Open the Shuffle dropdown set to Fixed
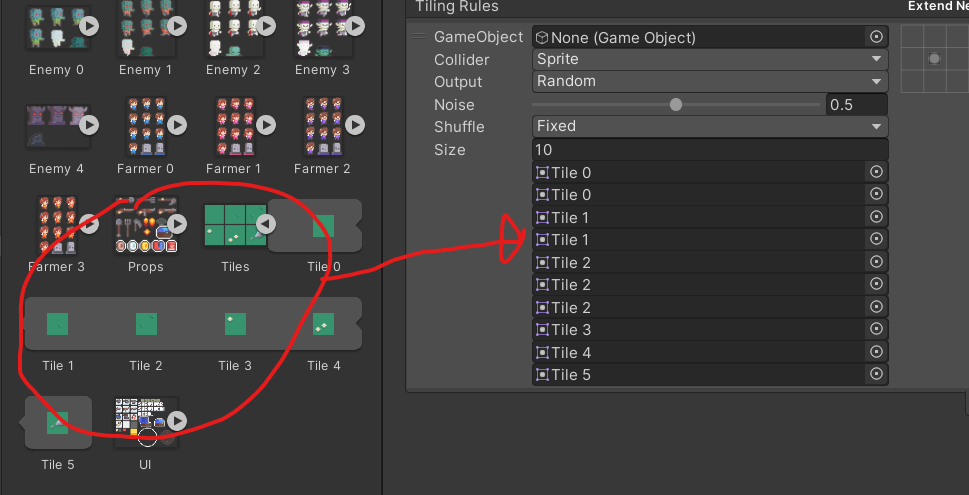Screen dimensions: 969x495 (x=710, y=126)
